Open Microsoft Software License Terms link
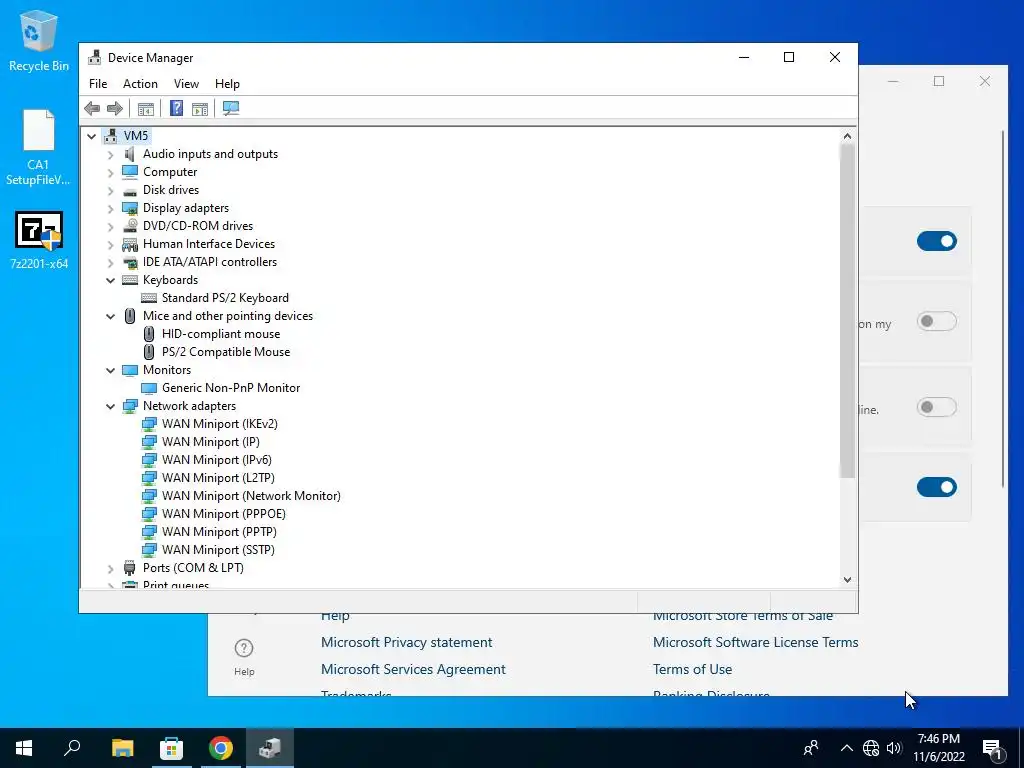 pyautogui.click(x=756, y=643)
